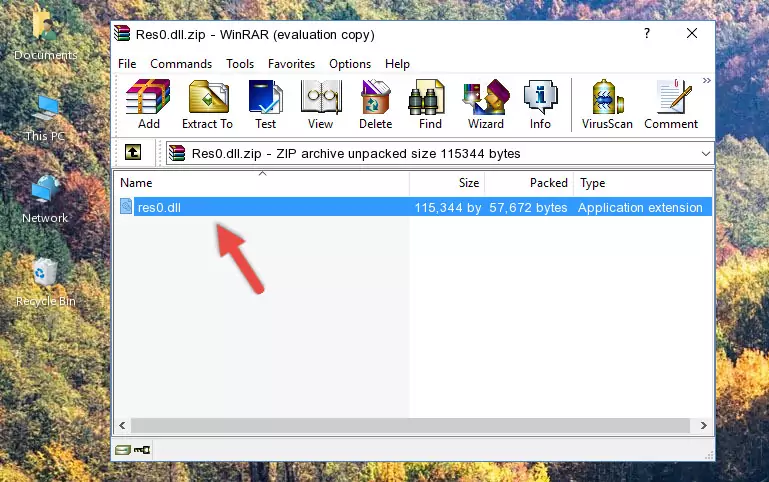Open the Options menu

coord(350,64)
